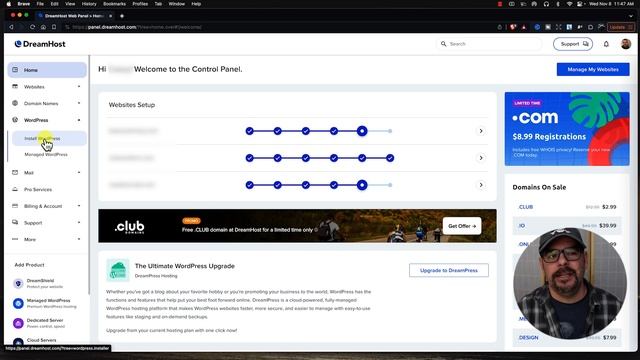Expand the Billing & Account section

click(79, 206)
